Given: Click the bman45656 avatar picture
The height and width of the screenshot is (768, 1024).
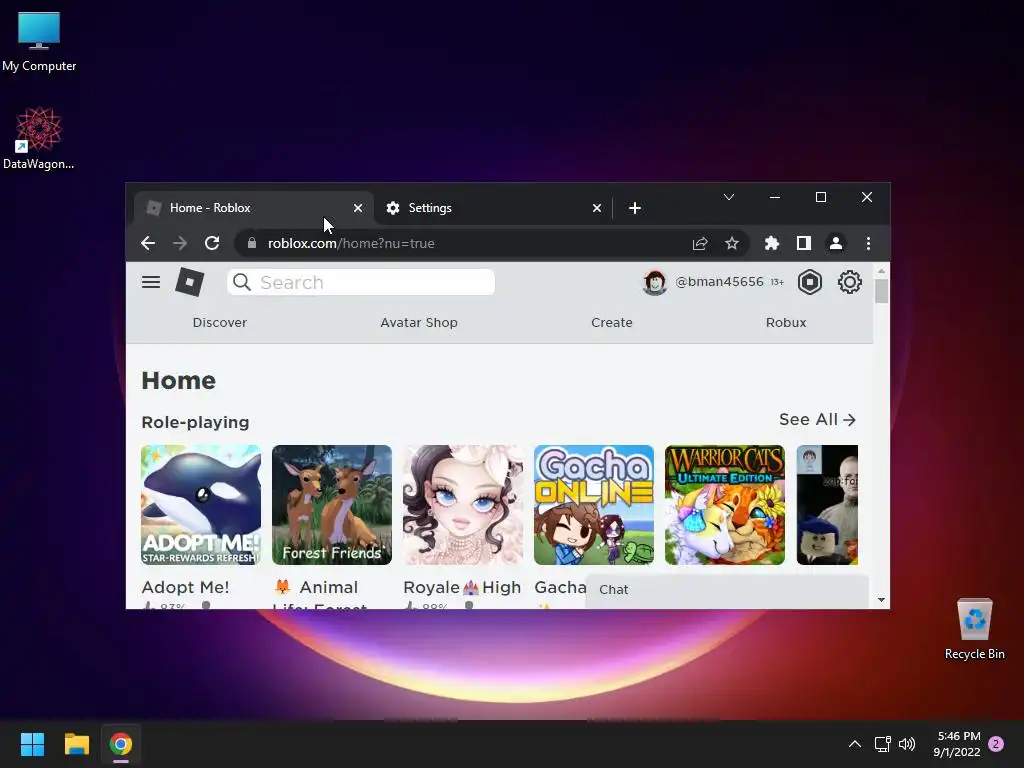Looking at the screenshot, I should pos(654,282).
